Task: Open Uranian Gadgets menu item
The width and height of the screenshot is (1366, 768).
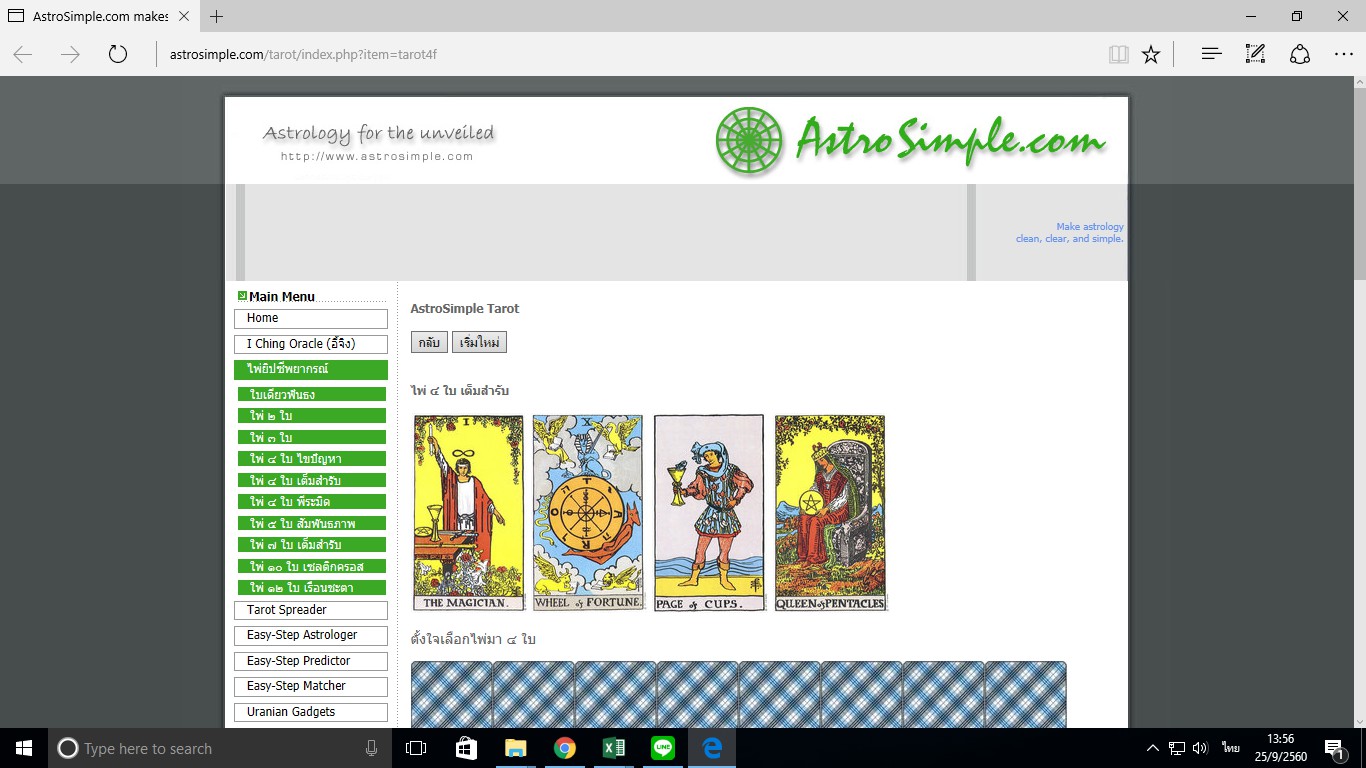Action: pos(311,712)
